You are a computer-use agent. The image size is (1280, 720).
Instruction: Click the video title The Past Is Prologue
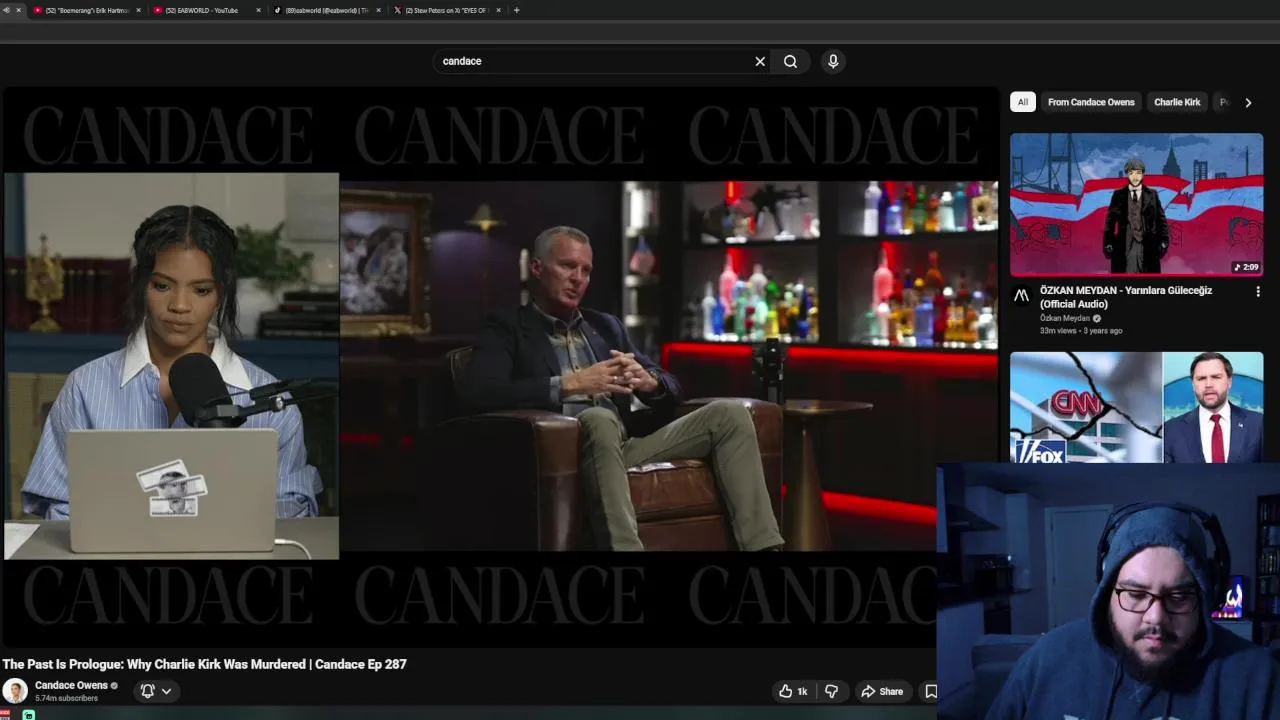tap(205, 664)
